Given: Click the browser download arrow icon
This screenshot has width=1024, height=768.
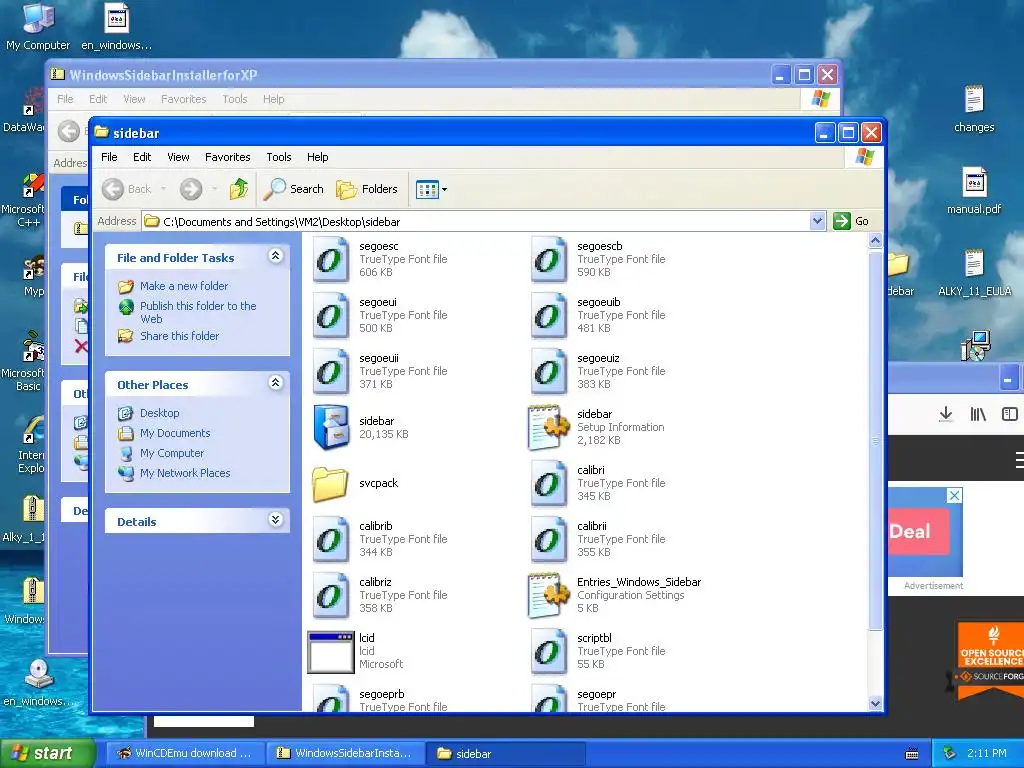Looking at the screenshot, I should point(945,414).
